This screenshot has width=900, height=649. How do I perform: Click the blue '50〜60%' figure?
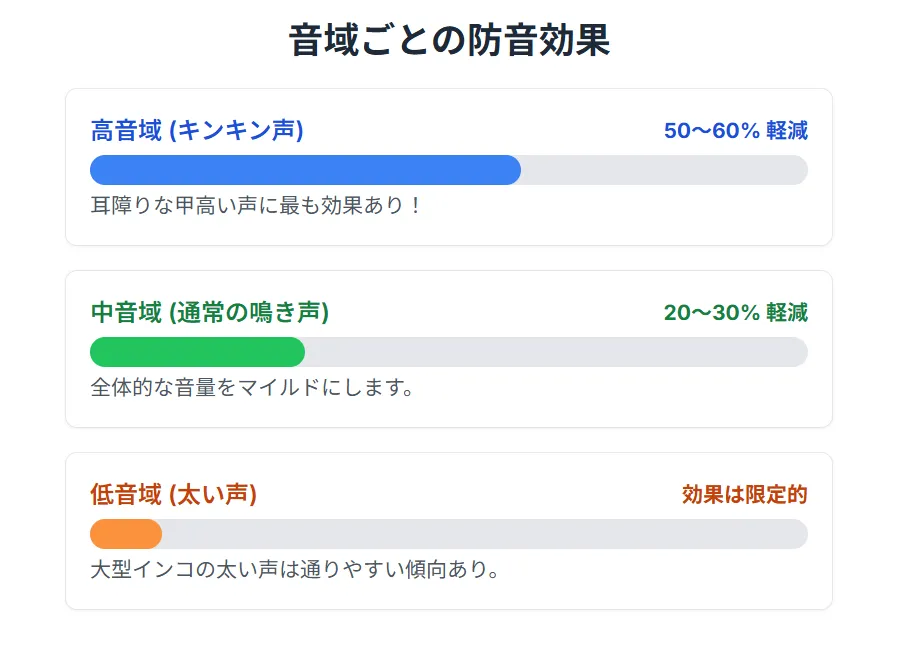(712, 131)
